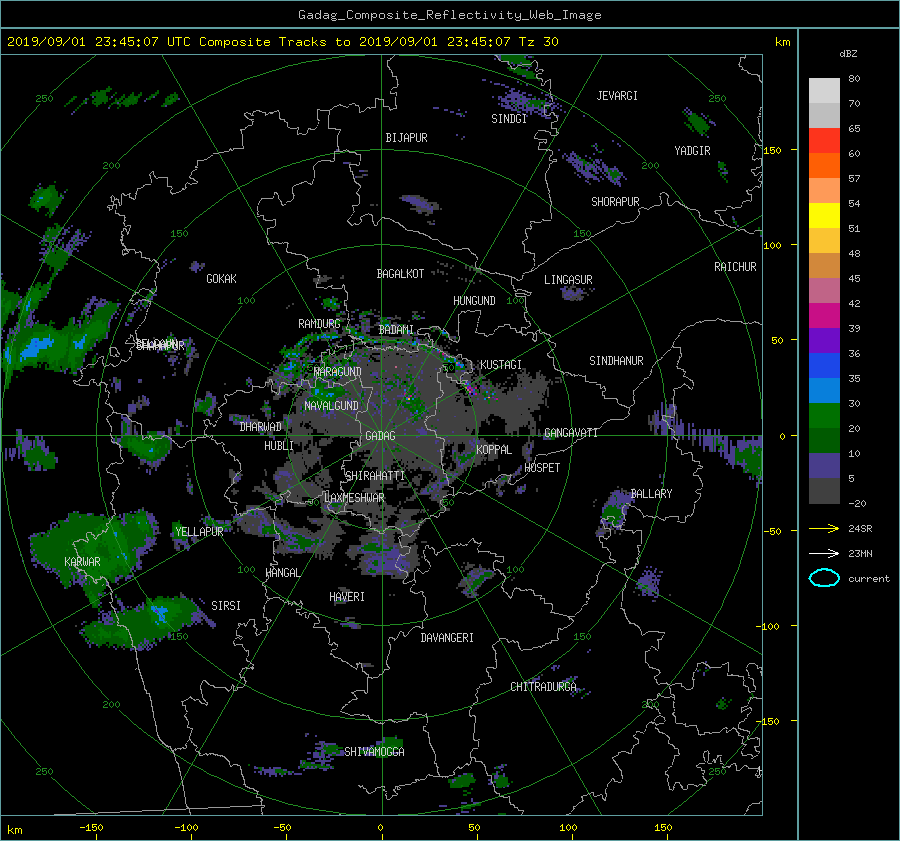Click the YELLAPUR city label
This screenshot has height=841, width=900.
tap(199, 532)
